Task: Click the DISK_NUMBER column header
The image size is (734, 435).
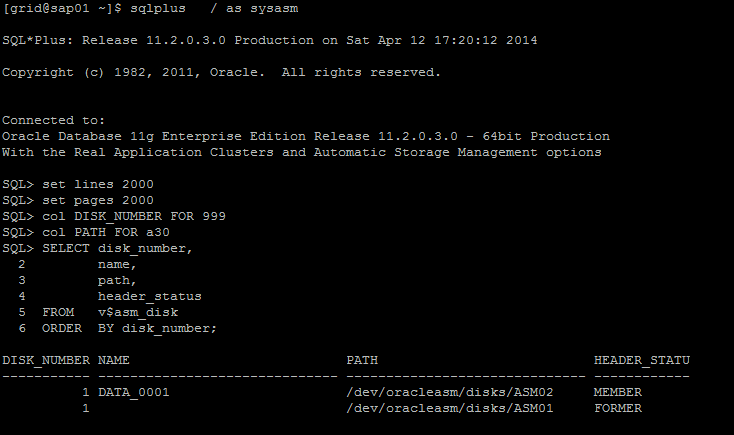Action: tap(46, 360)
